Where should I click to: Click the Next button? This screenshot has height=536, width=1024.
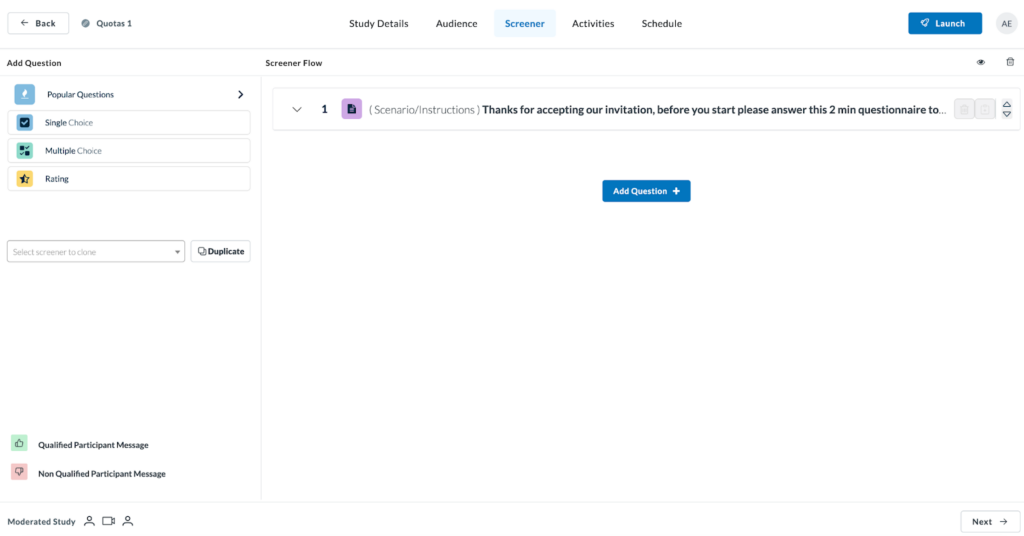point(989,521)
